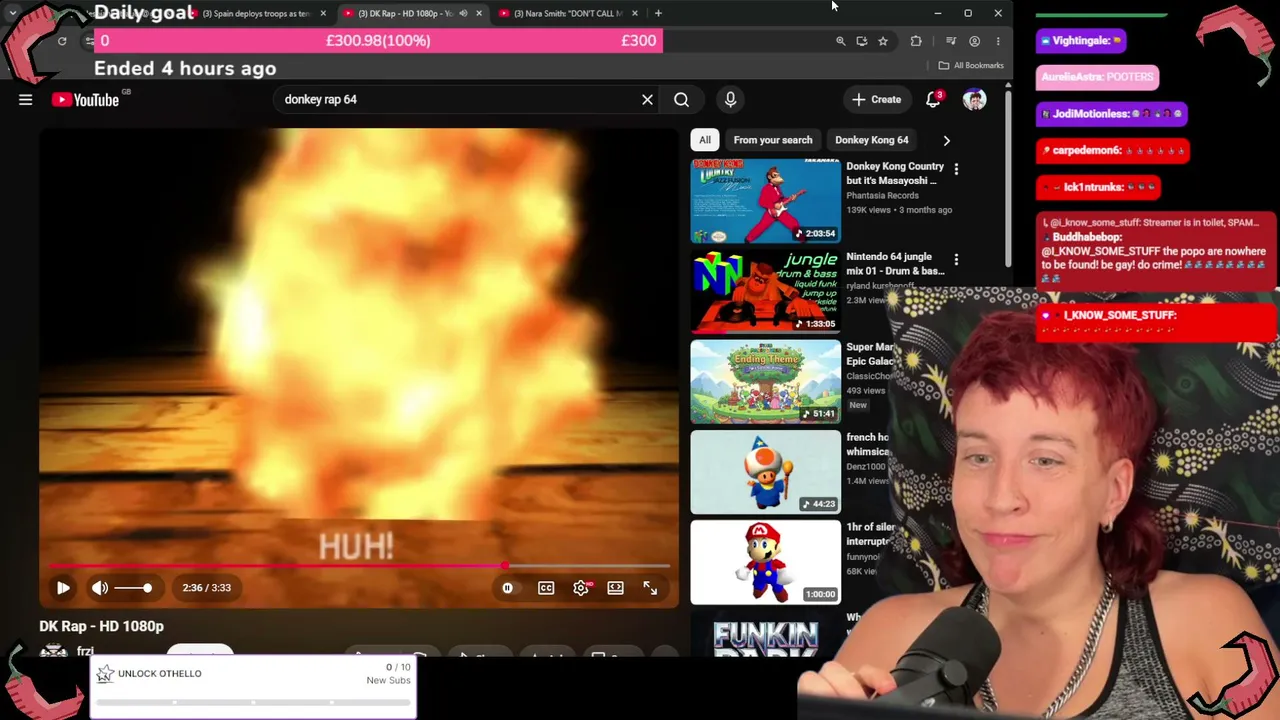The height and width of the screenshot is (720, 1280).
Task: Switch to theater mode
Action: click(615, 588)
